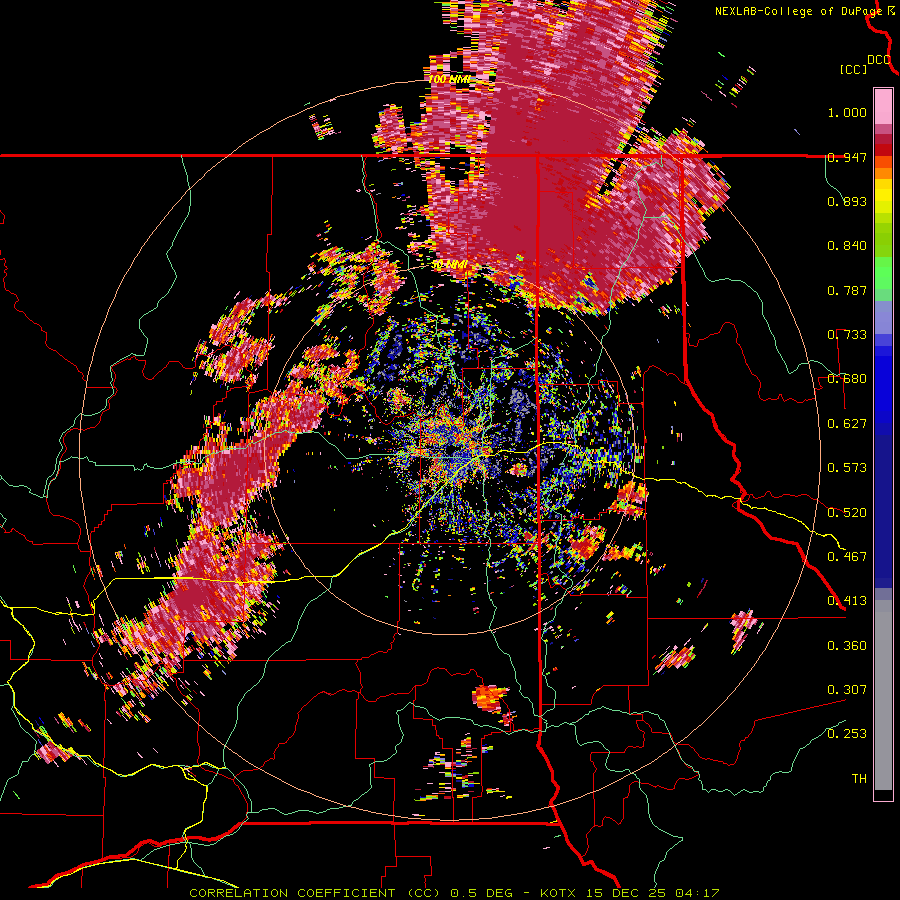Click the 0.467 scale label

click(847, 556)
